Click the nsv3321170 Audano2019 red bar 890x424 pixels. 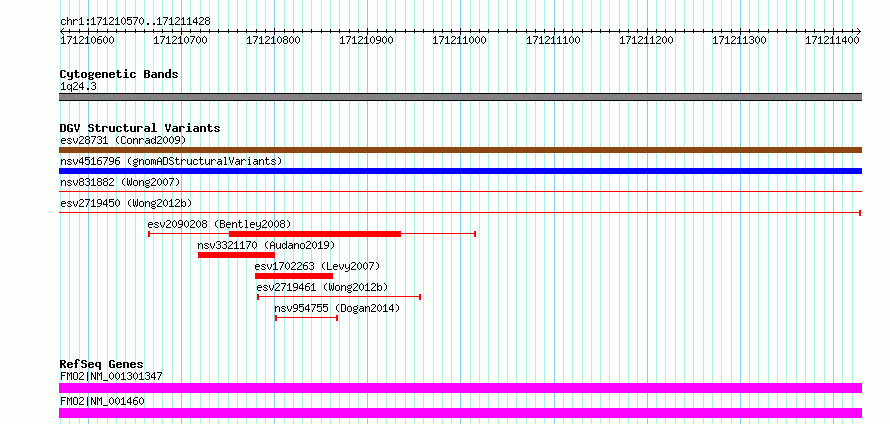(236, 255)
